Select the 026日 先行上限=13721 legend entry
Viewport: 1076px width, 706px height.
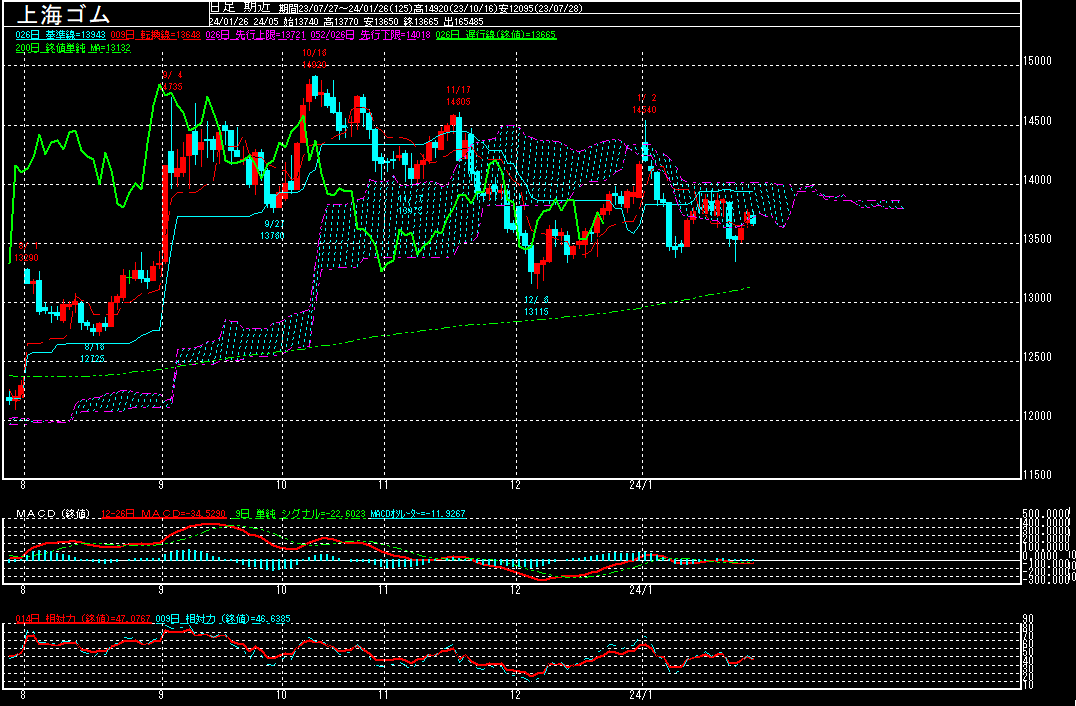257,34
